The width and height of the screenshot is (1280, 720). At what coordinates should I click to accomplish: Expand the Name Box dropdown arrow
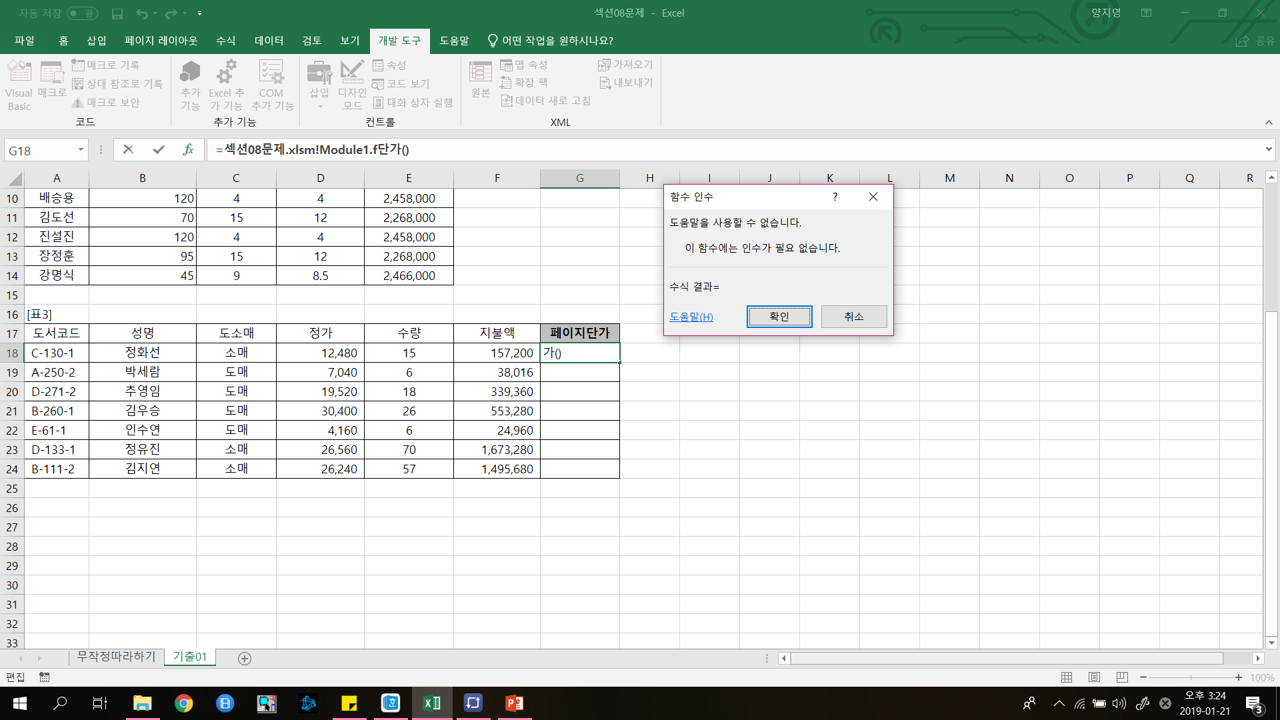81,150
